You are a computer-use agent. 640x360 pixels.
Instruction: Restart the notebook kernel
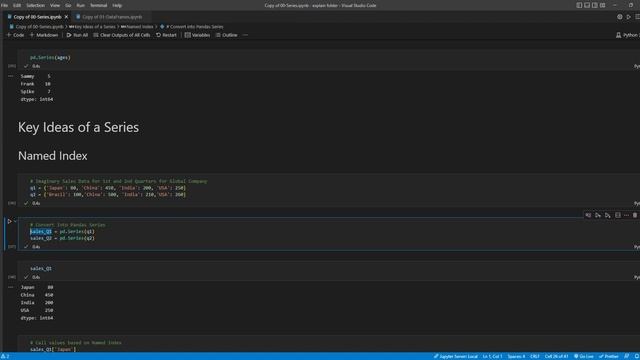[x=167, y=35]
